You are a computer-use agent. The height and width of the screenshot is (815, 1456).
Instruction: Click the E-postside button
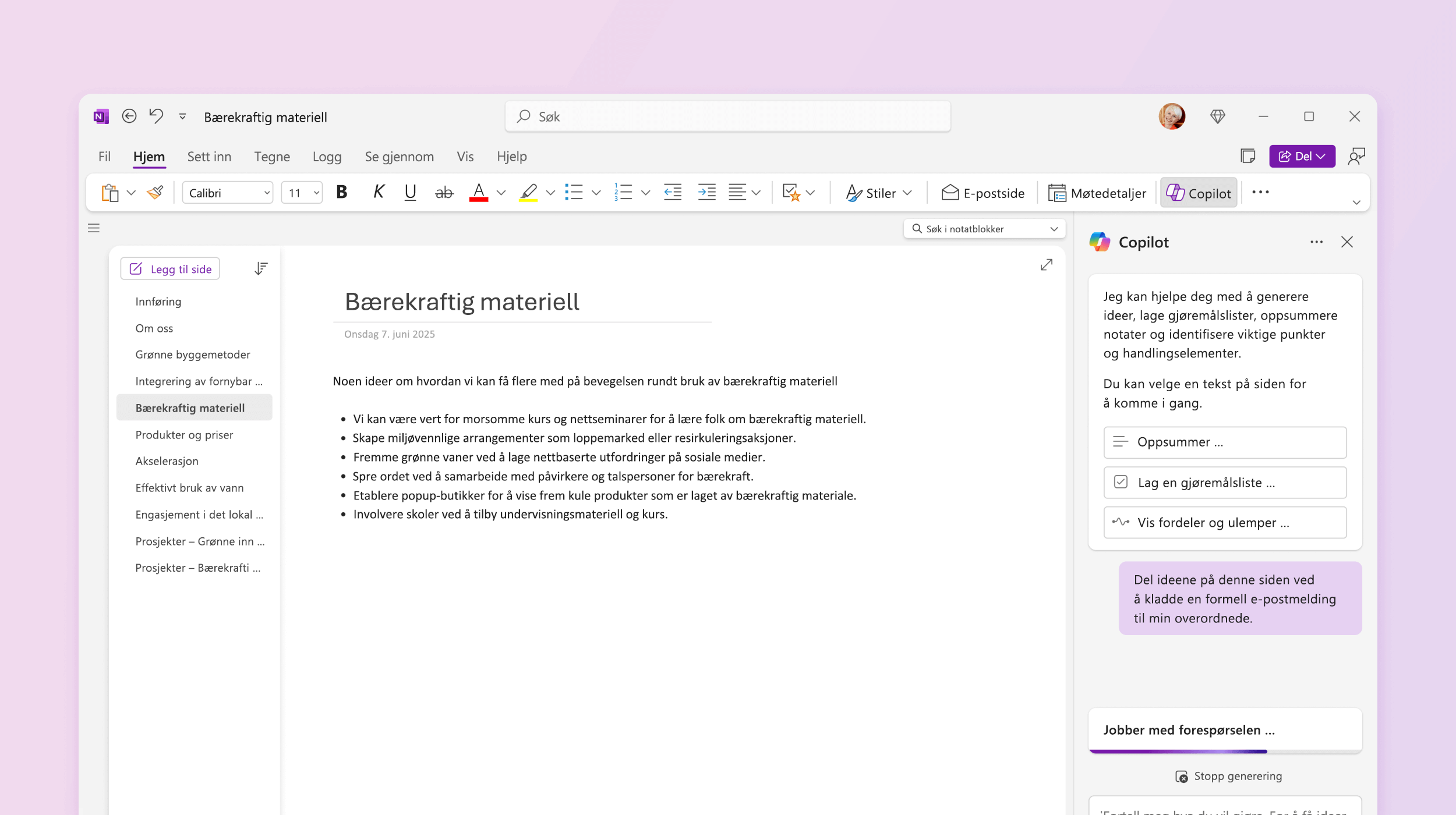(x=983, y=193)
